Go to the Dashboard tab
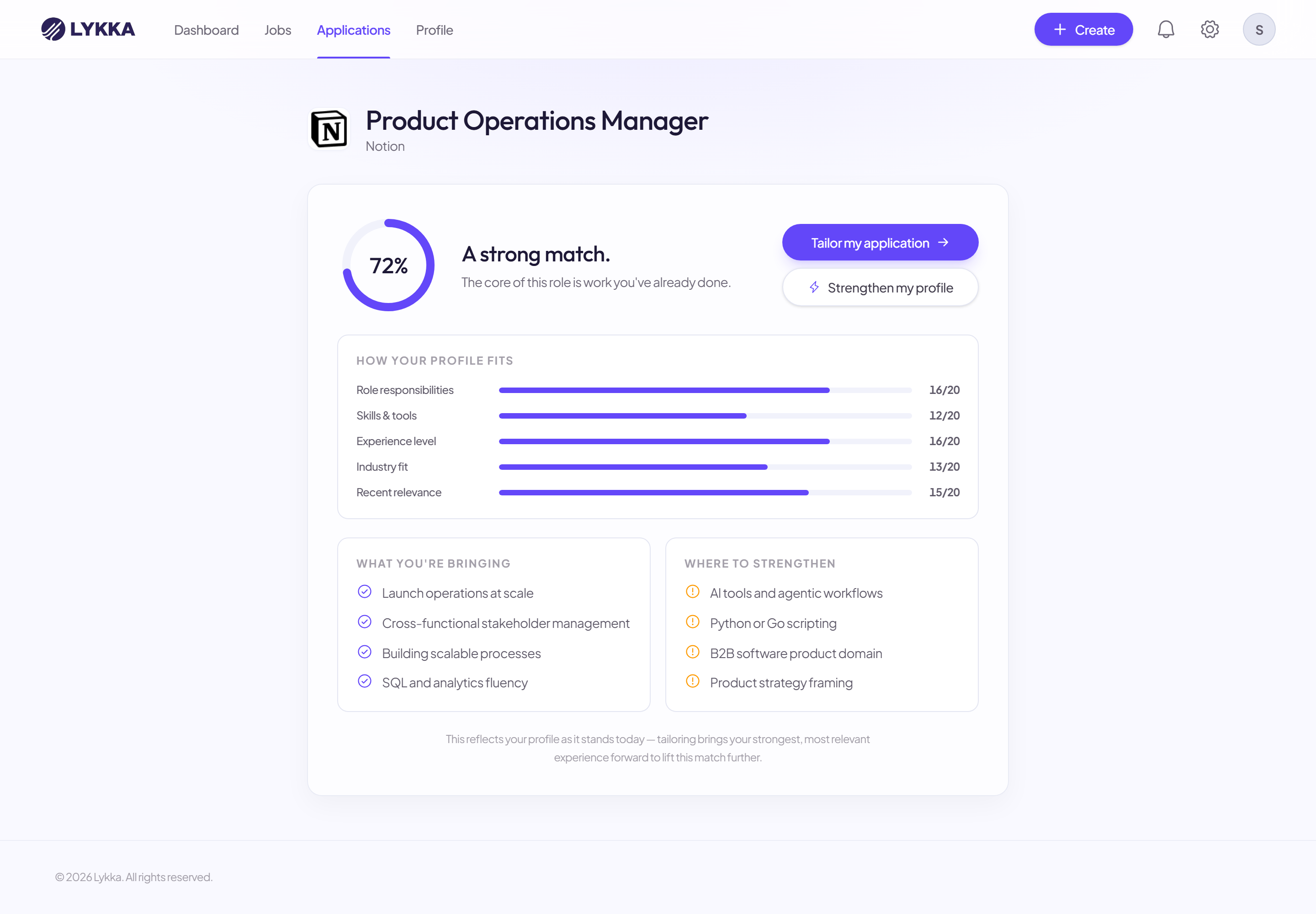This screenshot has height=914, width=1316. (x=206, y=30)
